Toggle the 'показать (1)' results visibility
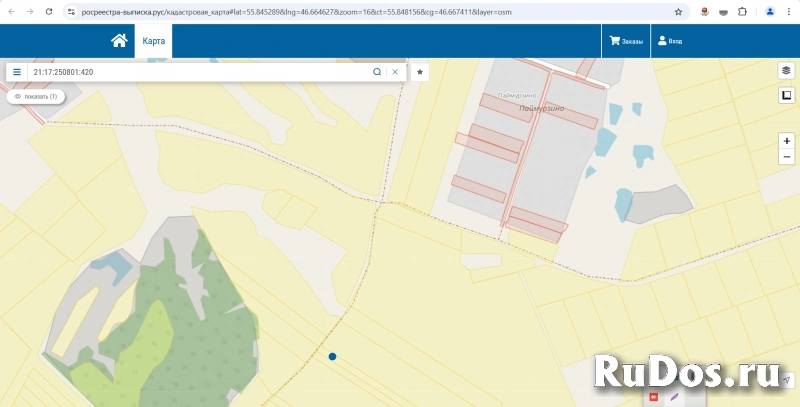The image size is (800, 407). pyautogui.click(x=35, y=96)
